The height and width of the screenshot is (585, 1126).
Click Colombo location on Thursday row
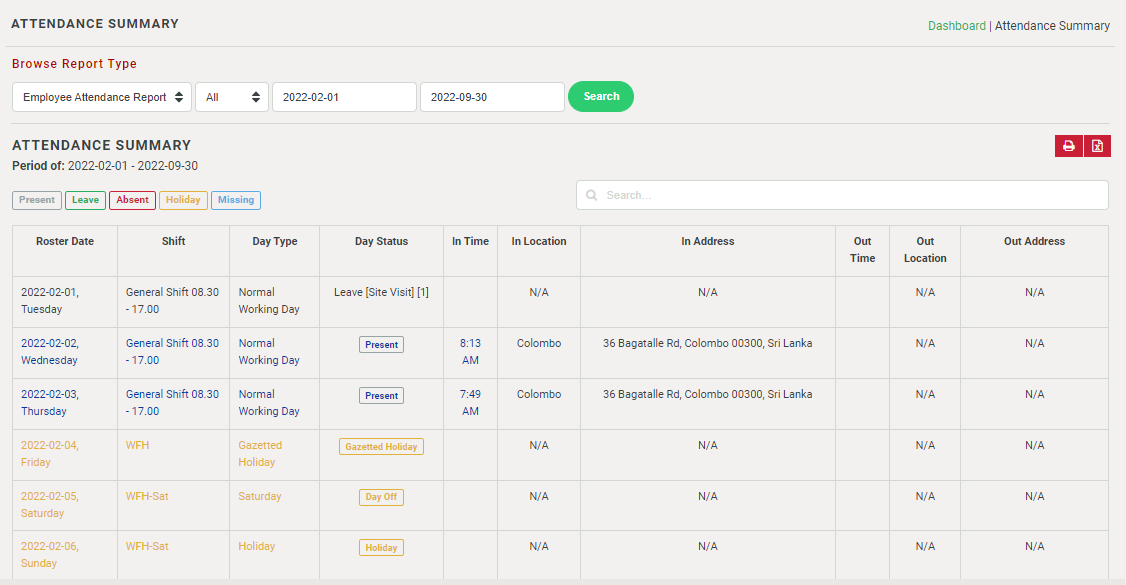[539, 394]
